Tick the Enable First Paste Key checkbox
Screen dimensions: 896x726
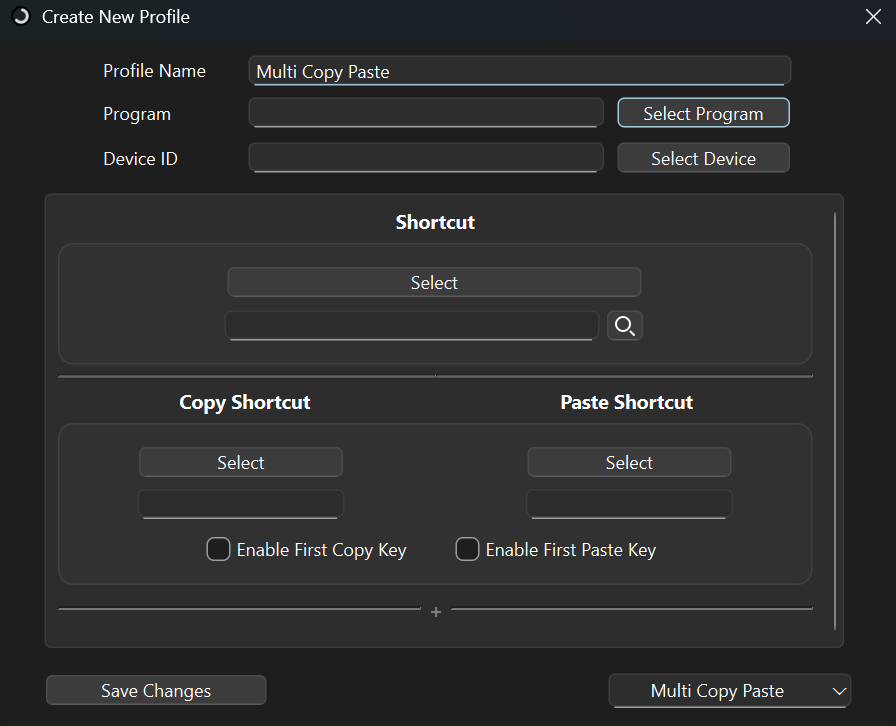coord(467,549)
